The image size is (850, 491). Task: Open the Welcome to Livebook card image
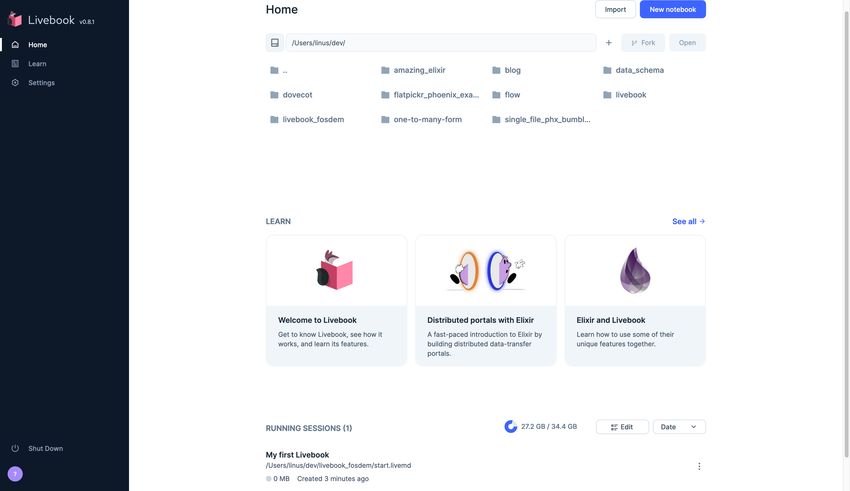click(x=336, y=270)
